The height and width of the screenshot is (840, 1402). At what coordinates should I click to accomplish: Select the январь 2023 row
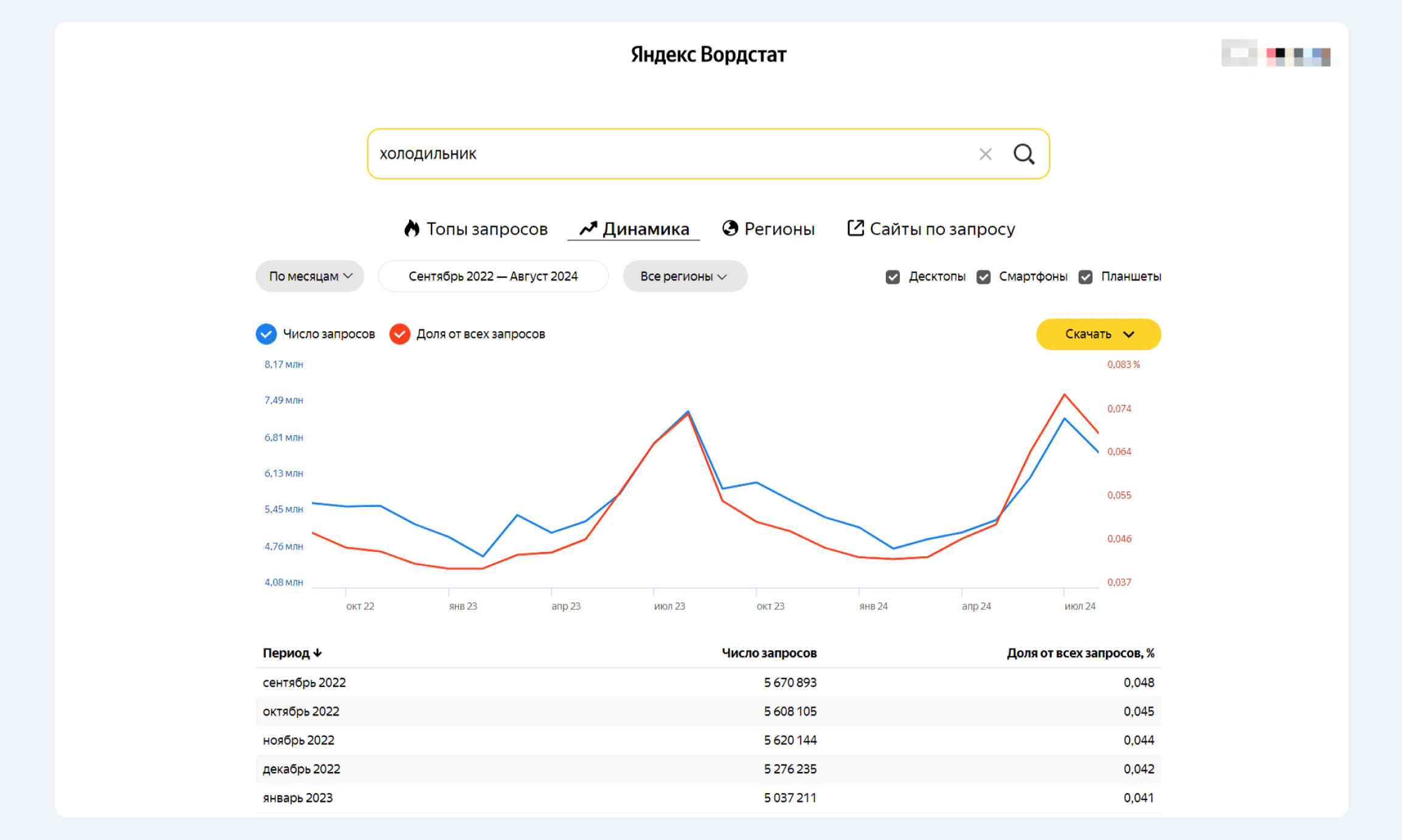point(708,798)
